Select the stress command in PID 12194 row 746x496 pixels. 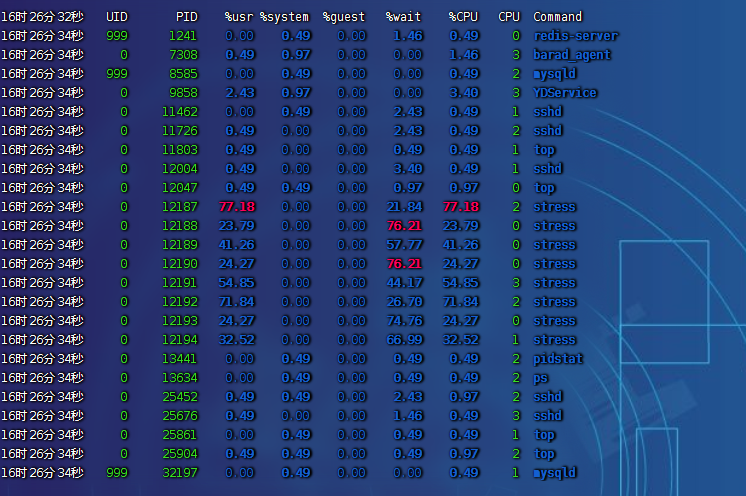[554, 340]
